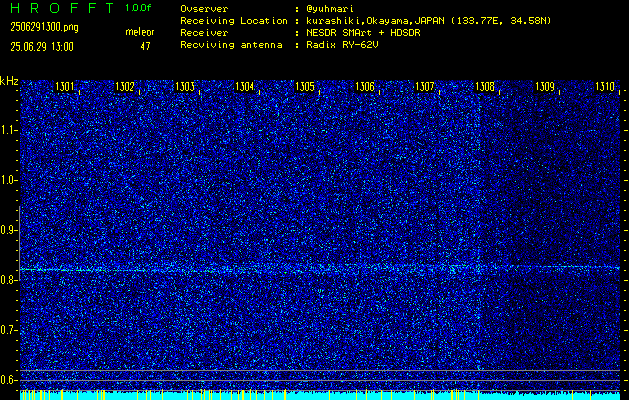The width and height of the screenshot is (629, 400).
Task: Click the 1310 time marker
Action: pos(605,87)
